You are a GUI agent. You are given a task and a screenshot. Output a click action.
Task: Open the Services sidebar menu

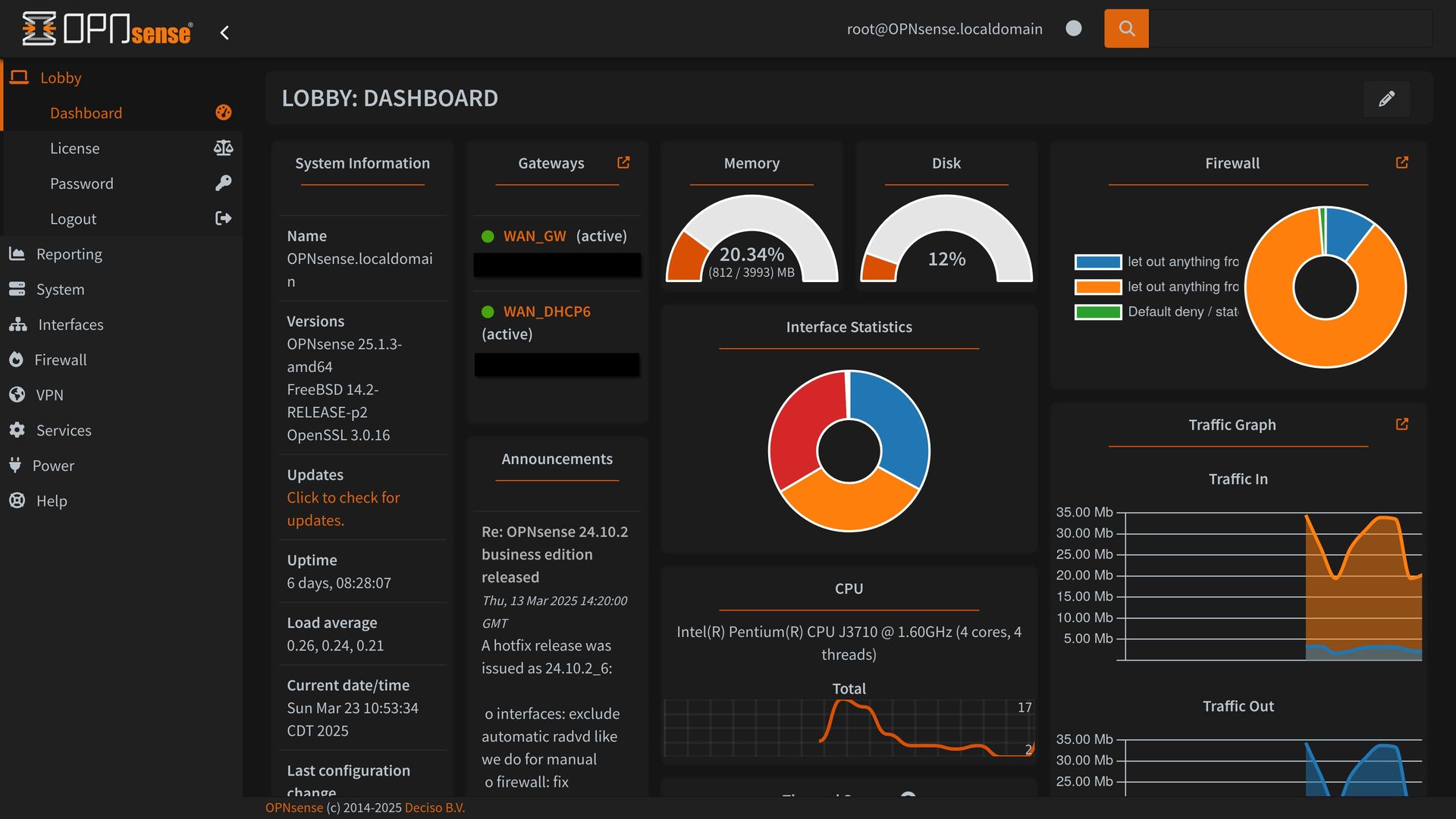[x=64, y=430]
